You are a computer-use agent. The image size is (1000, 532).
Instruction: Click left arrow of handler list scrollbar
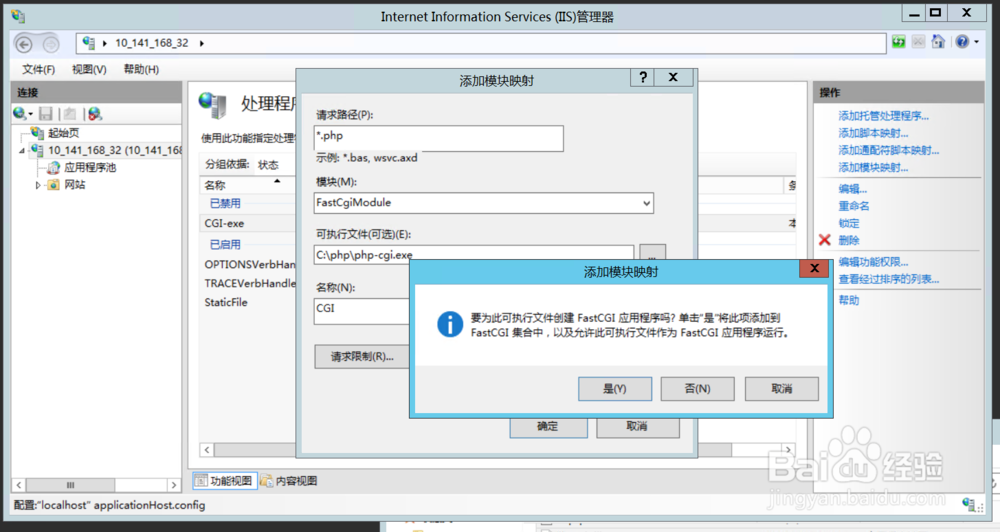tap(207, 450)
